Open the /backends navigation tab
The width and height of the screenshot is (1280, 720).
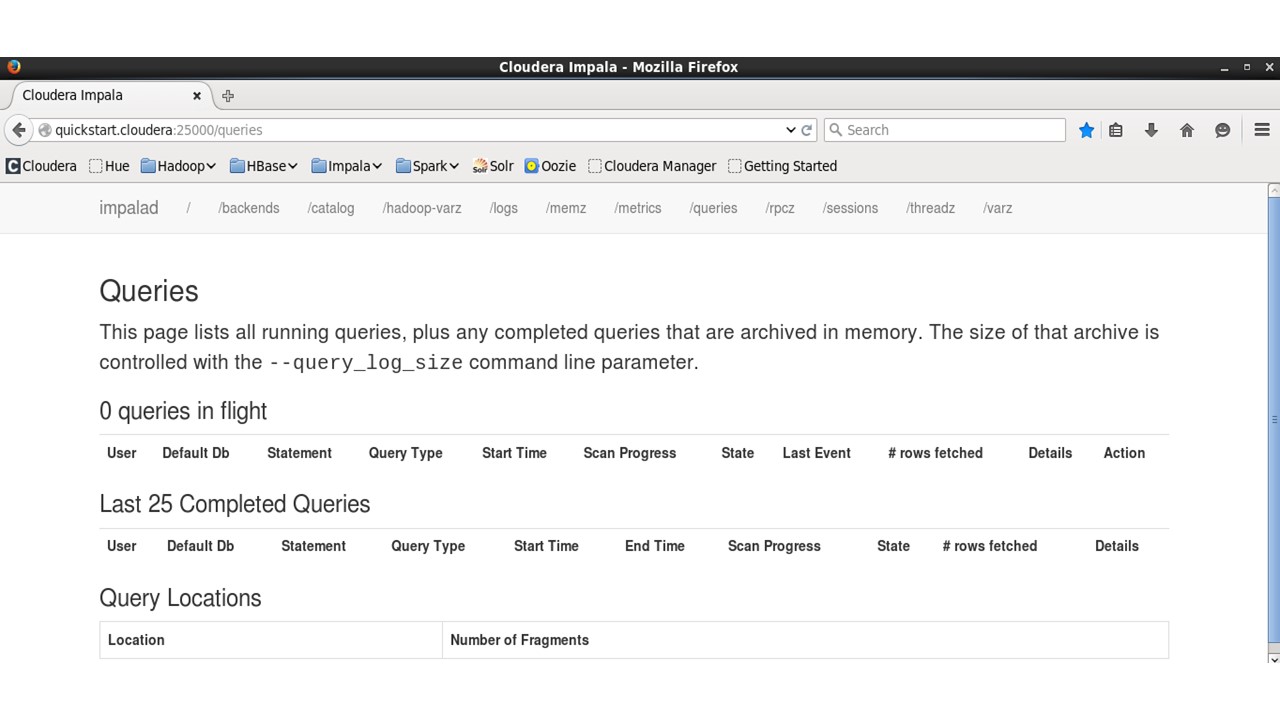pyautogui.click(x=249, y=208)
